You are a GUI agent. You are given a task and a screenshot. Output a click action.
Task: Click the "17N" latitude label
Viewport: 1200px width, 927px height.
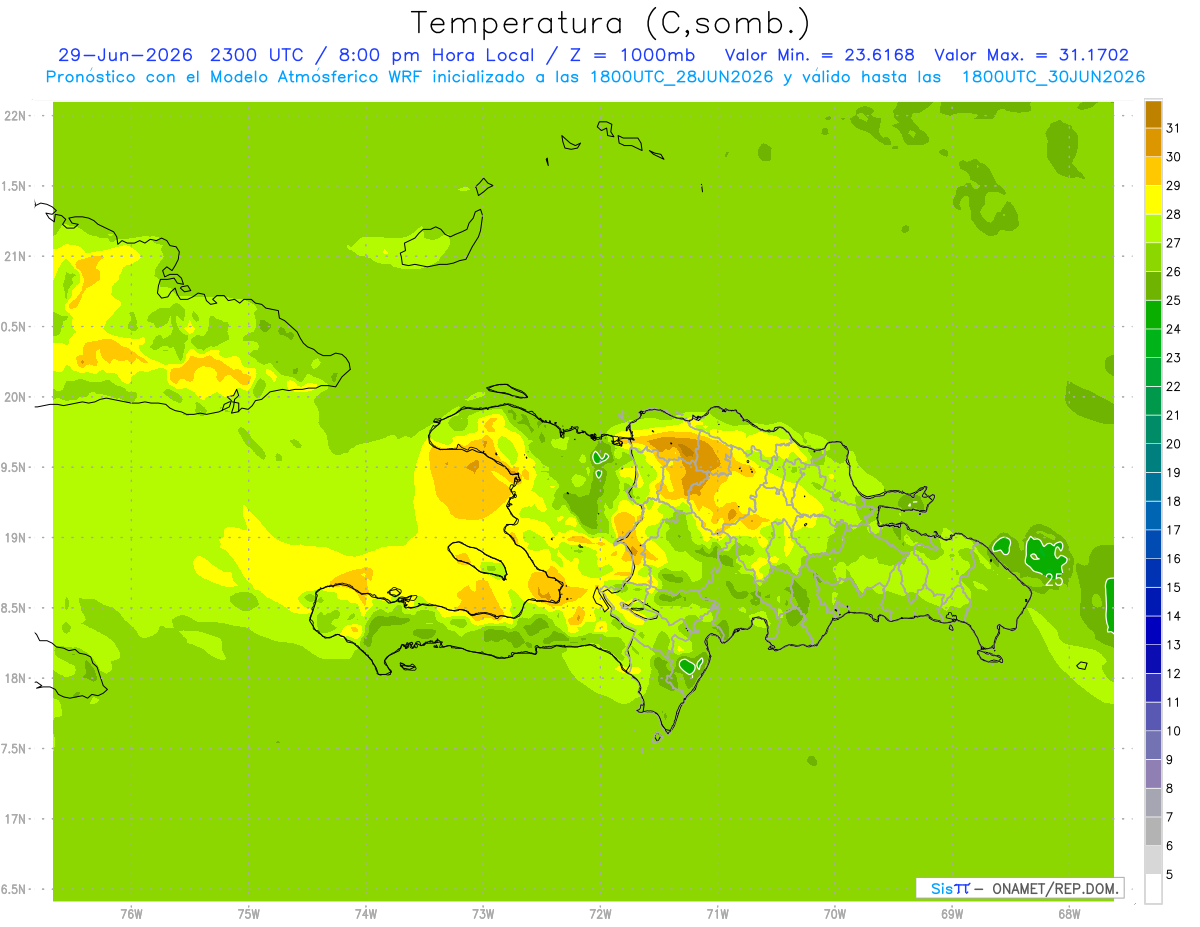point(16,819)
